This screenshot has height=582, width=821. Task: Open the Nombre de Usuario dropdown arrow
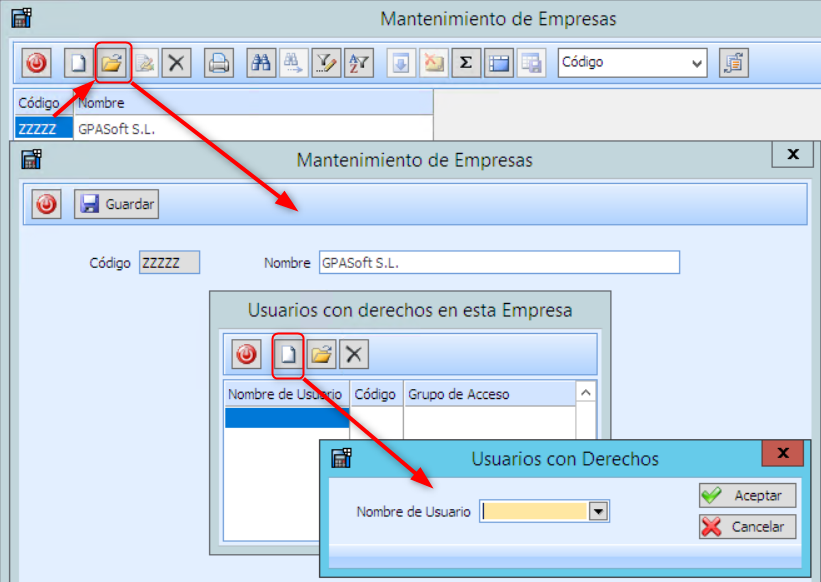[598, 511]
